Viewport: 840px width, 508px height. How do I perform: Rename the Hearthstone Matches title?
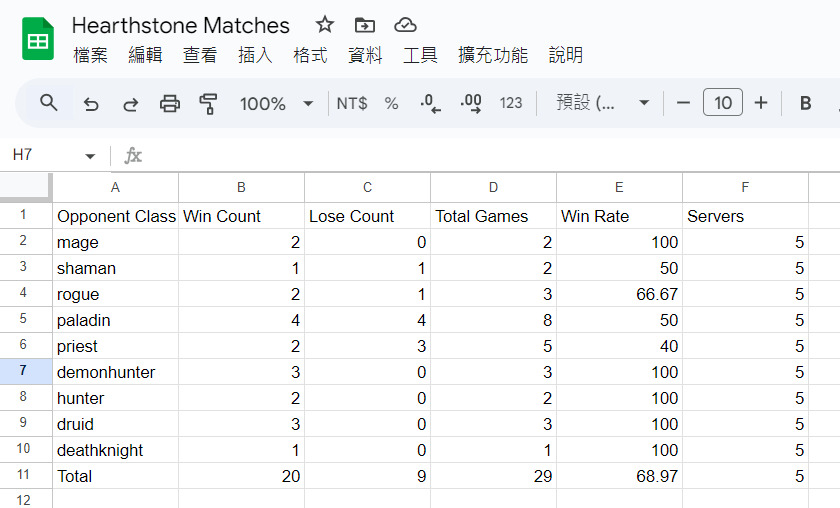[x=181, y=26]
